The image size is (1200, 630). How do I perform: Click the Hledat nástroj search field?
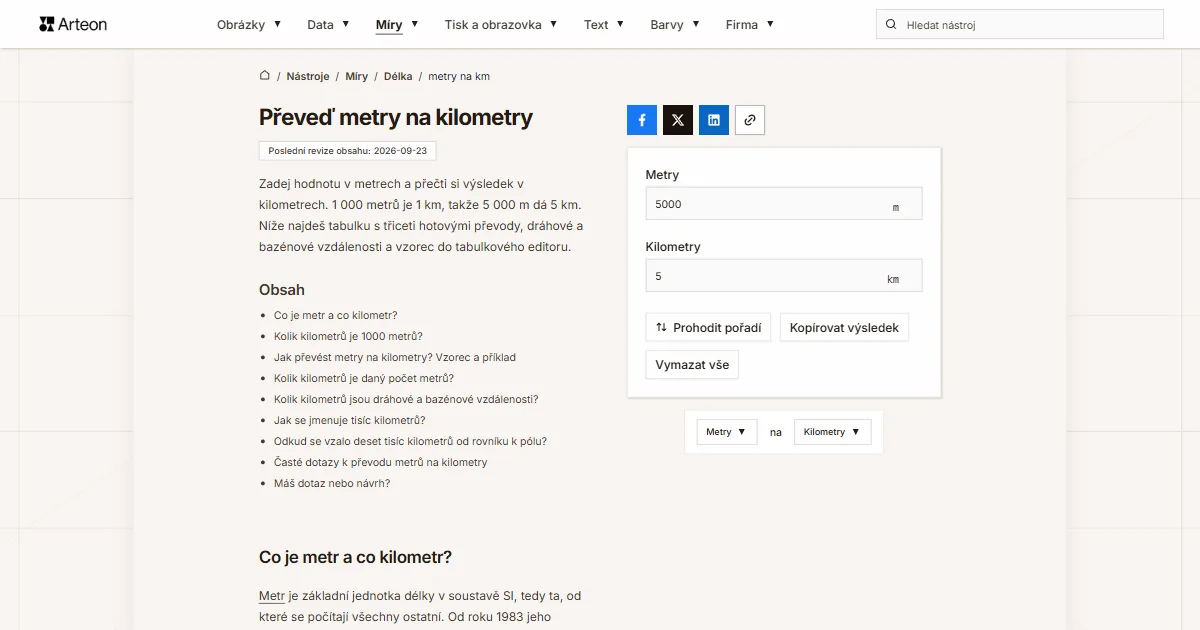[x=1020, y=24]
